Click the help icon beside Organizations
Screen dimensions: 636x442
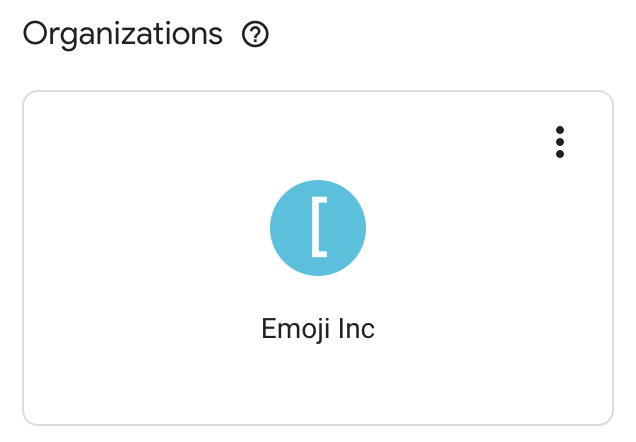(256, 35)
